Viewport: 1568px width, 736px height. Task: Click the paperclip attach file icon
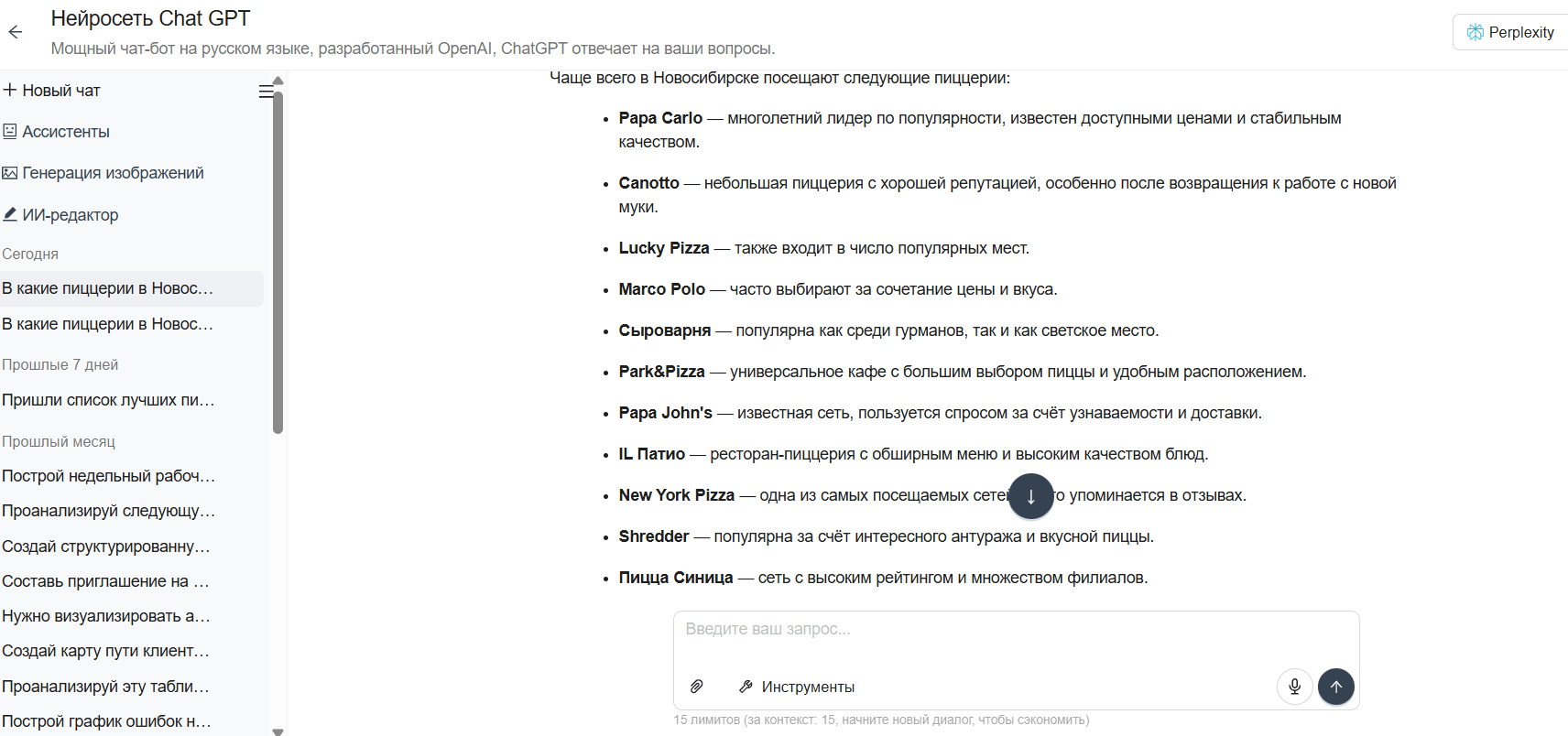697,687
